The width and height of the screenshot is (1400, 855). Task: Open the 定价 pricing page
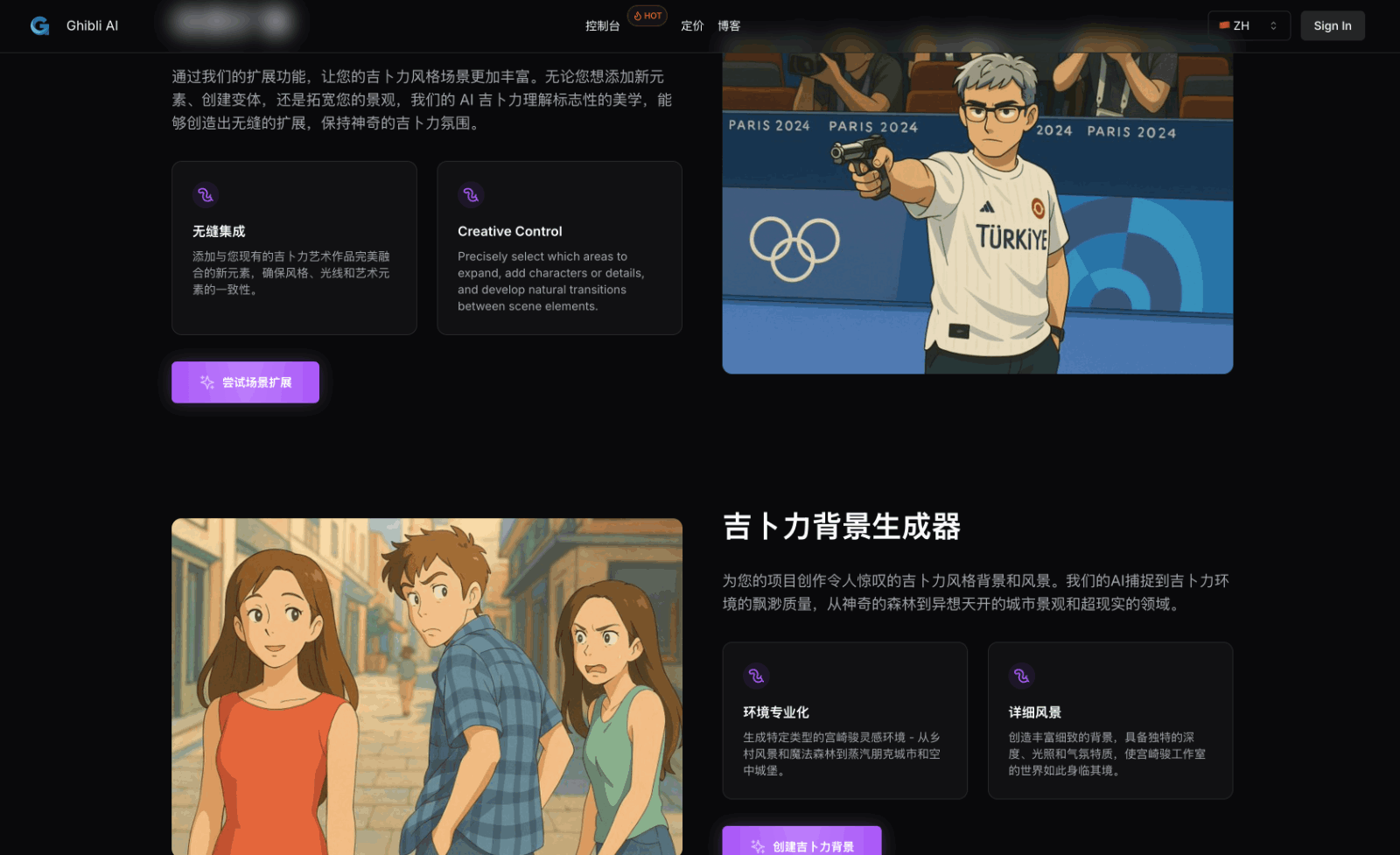point(692,26)
